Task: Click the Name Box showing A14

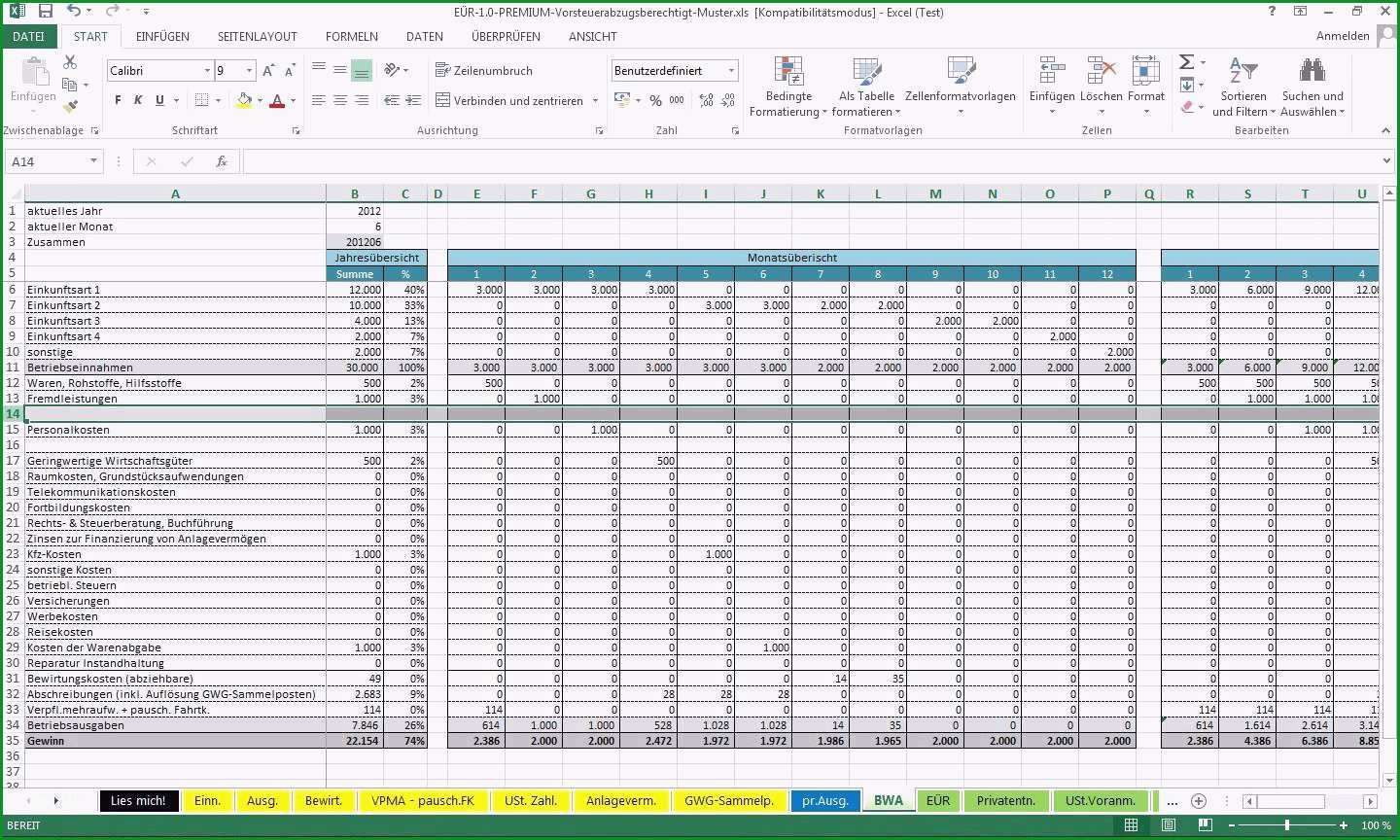Action: [53, 161]
